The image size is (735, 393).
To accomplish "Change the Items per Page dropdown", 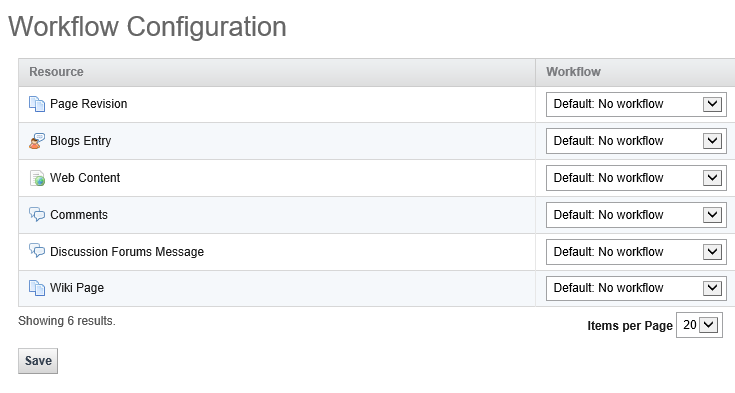I will pyautogui.click(x=699, y=325).
